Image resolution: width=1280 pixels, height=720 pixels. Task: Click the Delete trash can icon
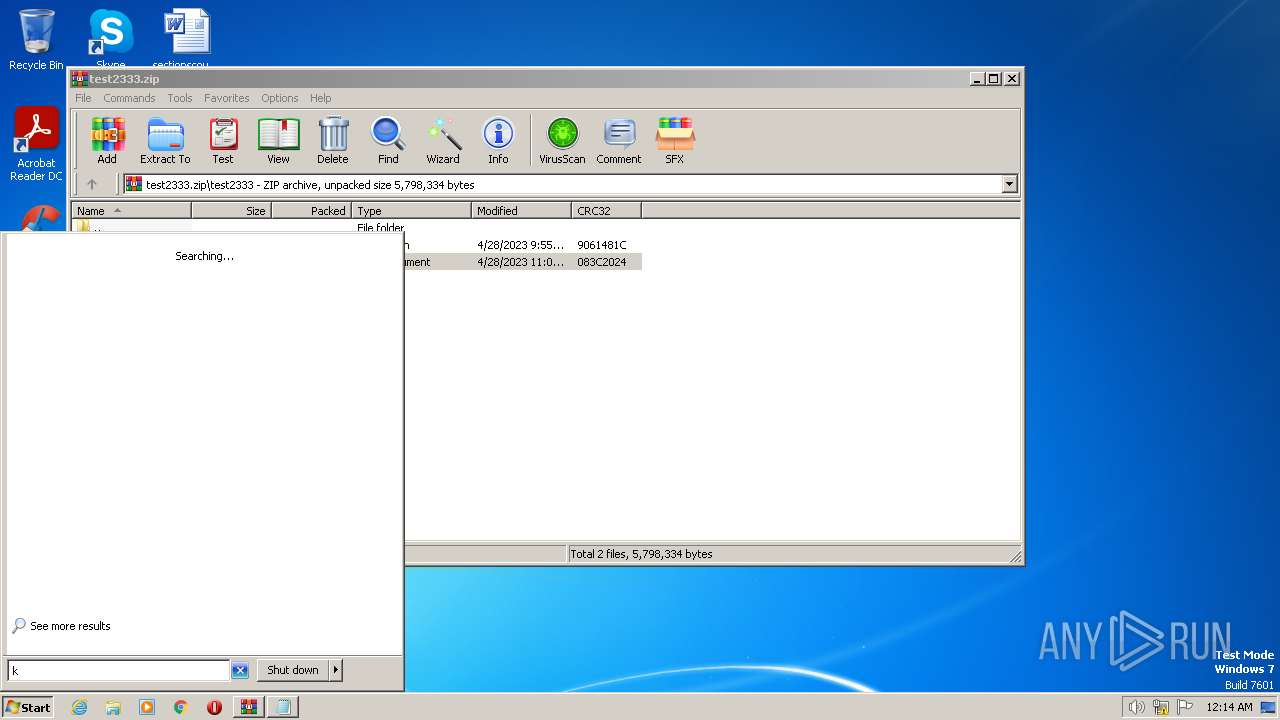pyautogui.click(x=333, y=140)
